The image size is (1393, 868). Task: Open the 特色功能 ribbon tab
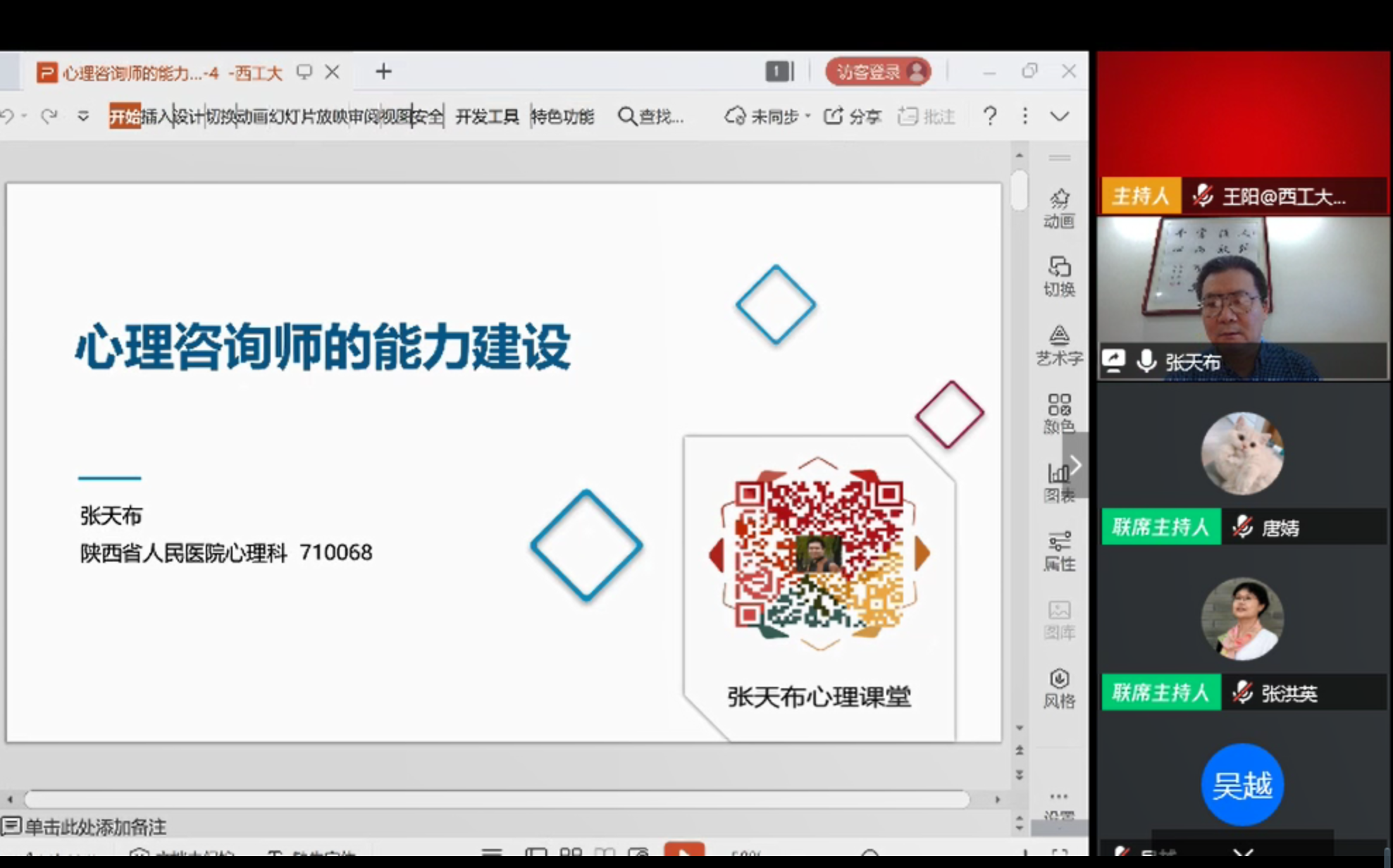point(562,116)
